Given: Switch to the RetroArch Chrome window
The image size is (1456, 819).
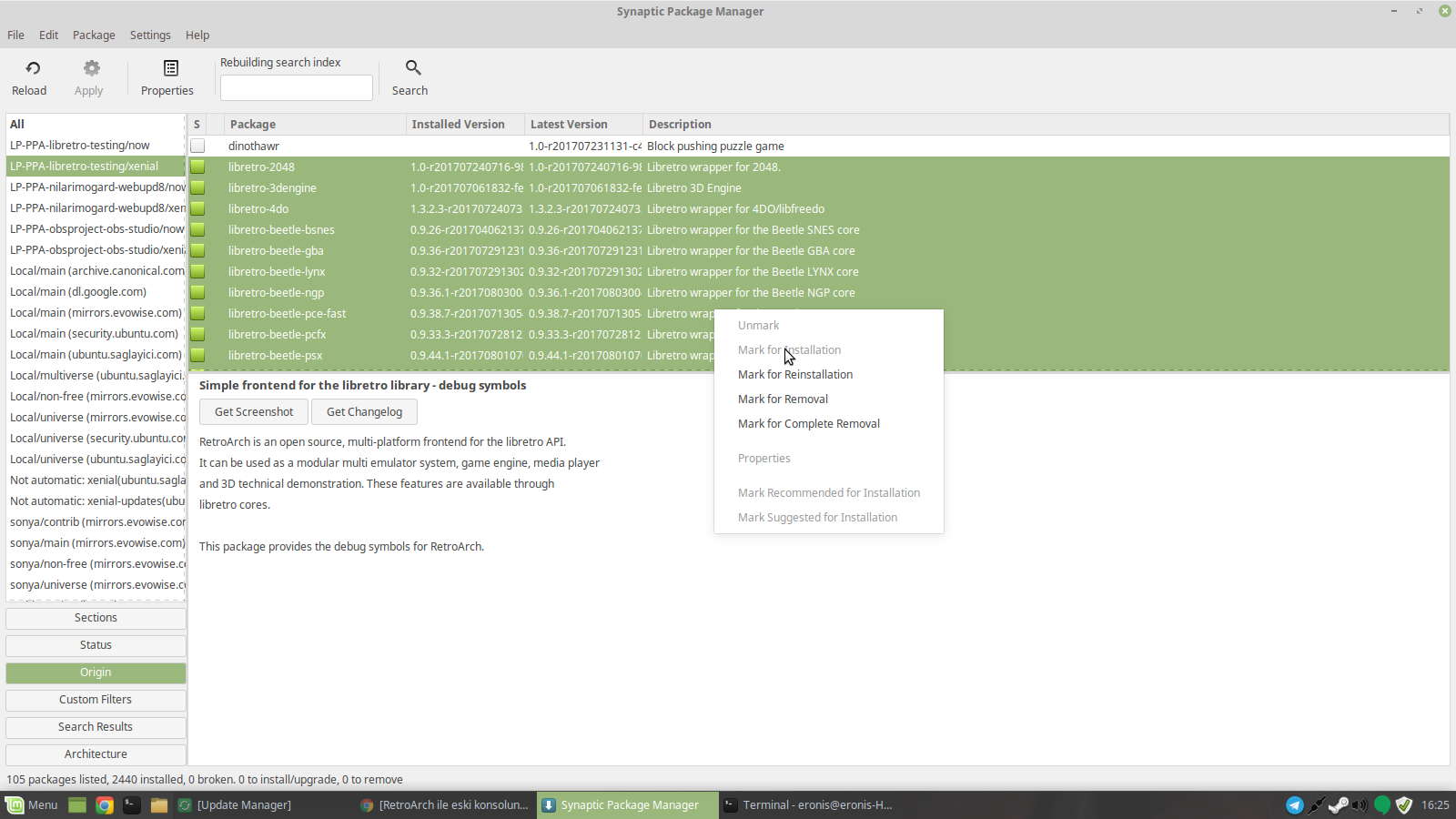Looking at the screenshot, I should [444, 805].
